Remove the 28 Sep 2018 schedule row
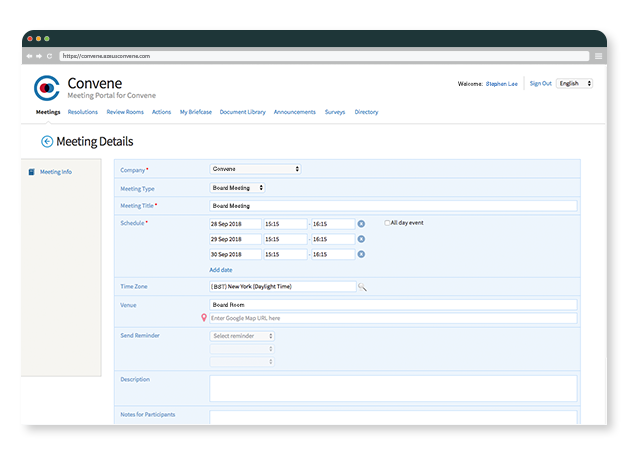Image resolution: width=630 pixels, height=470 pixels. [x=361, y=224]
